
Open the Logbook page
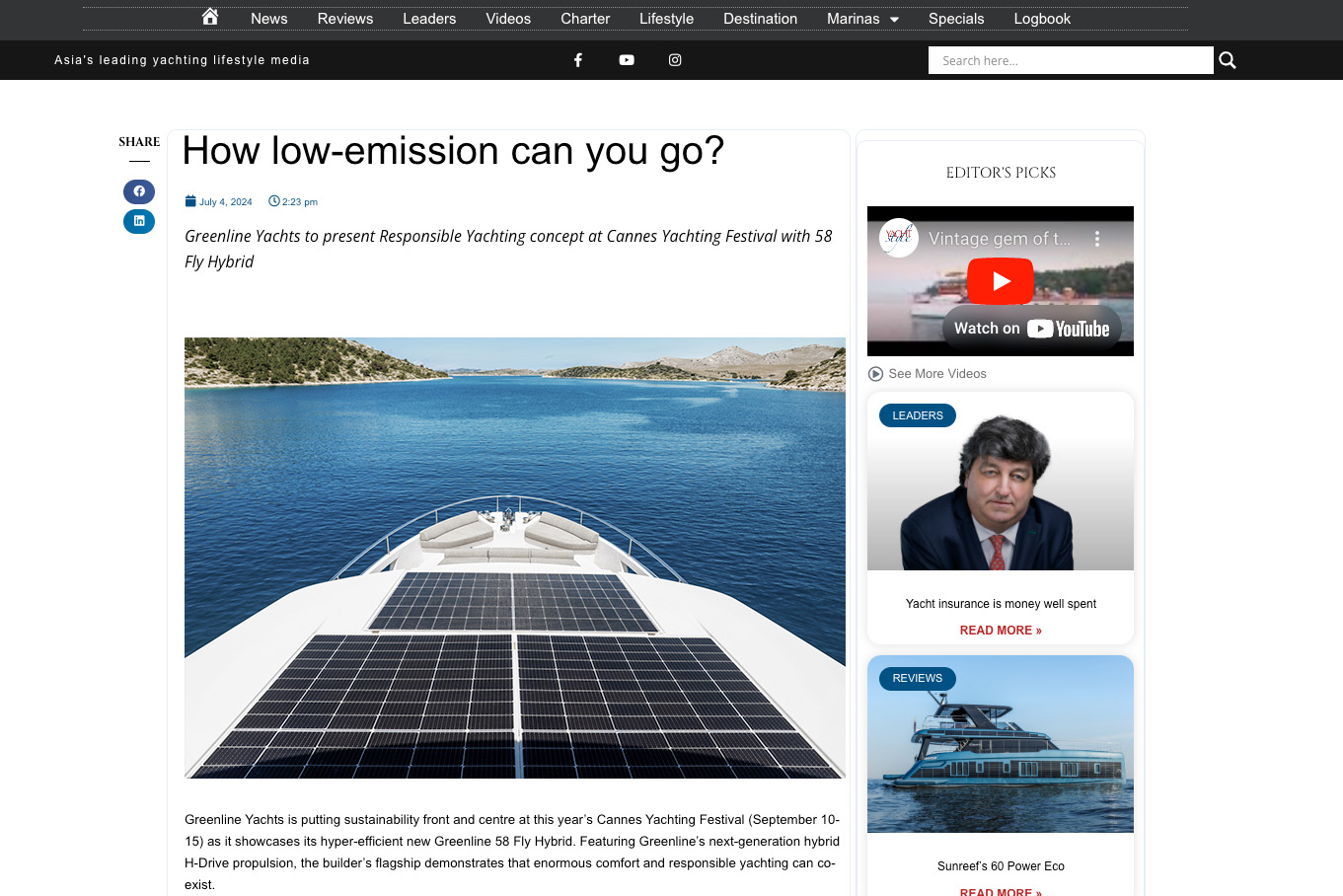pyautogui.click(x=1042, y=19)
